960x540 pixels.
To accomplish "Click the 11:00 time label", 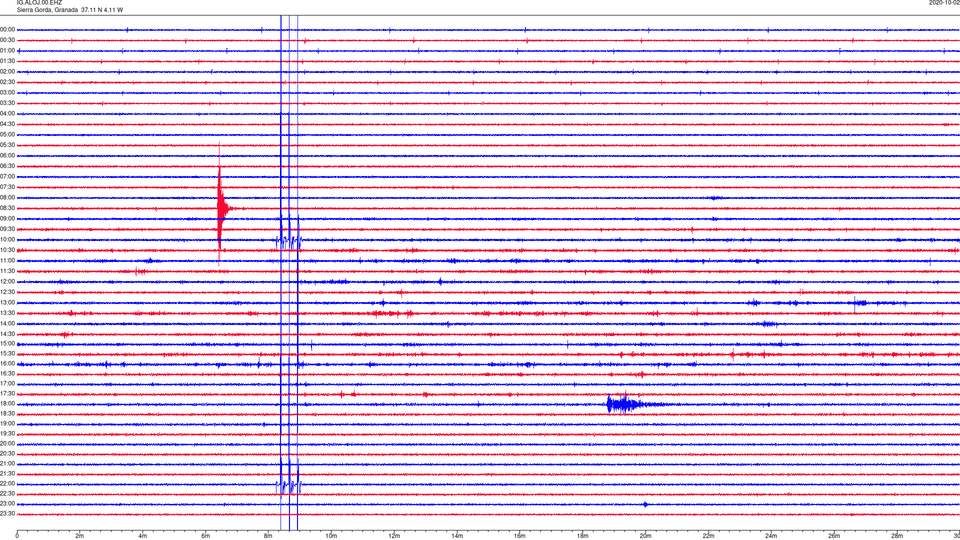I will [7, 260].
